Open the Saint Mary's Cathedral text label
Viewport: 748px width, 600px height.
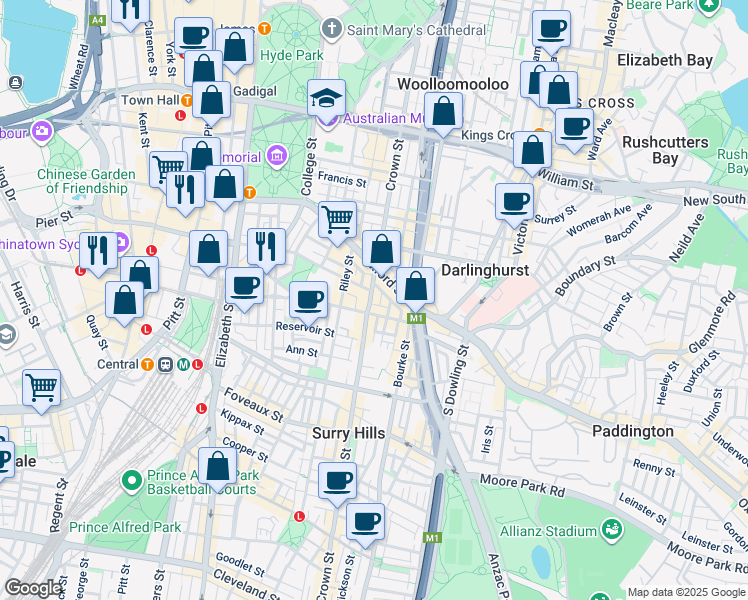click(416, 30)
